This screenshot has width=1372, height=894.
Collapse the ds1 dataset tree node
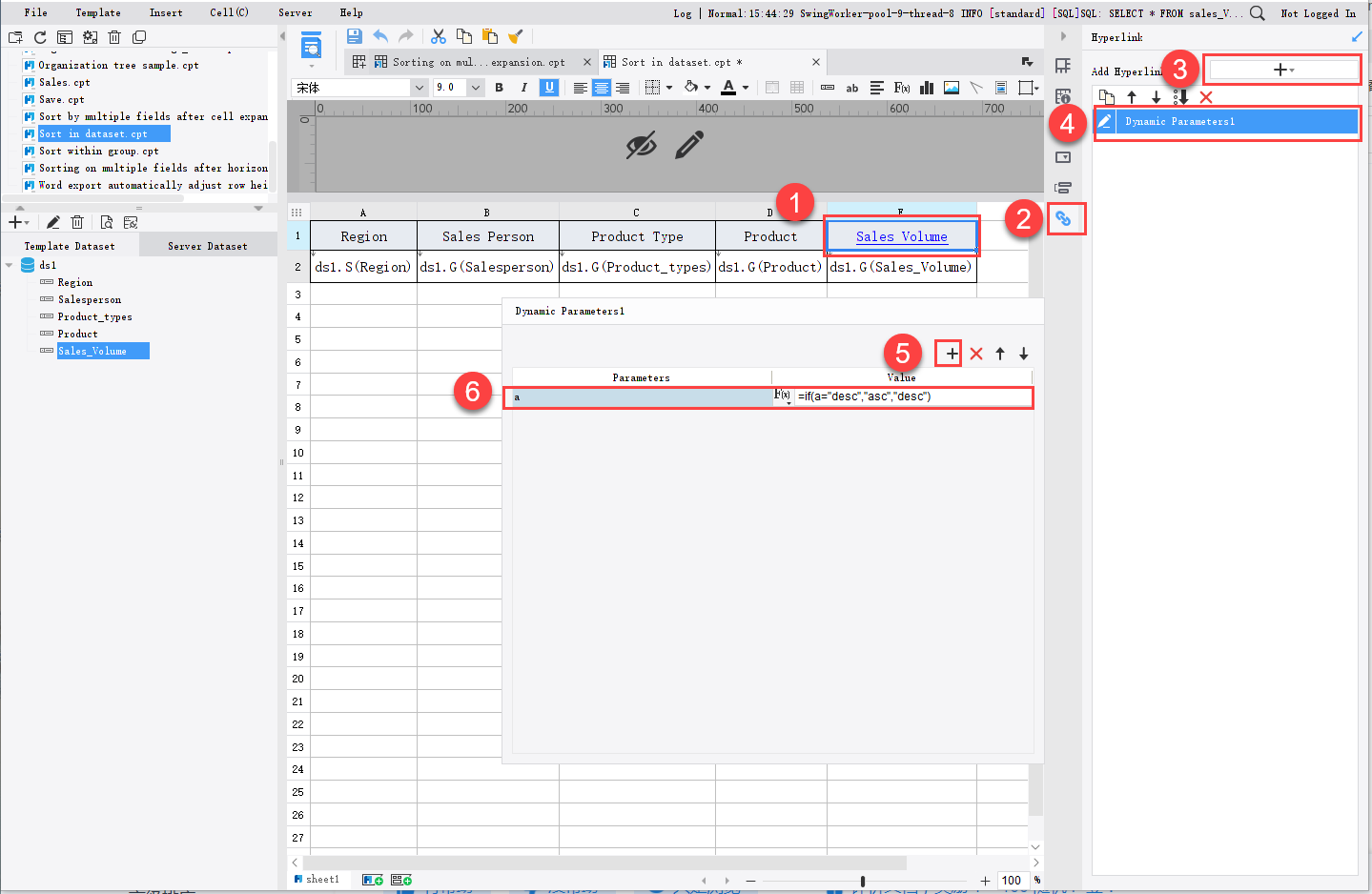[10, 265]
